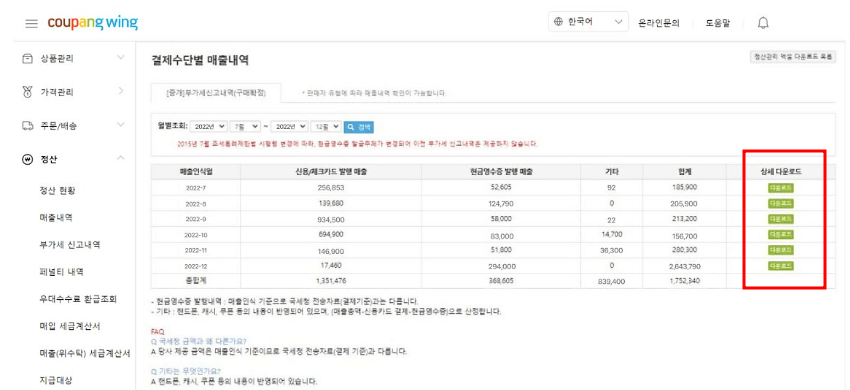The image size is (850, 390).
Task: Open the 한국어 language dropdown
Action: [x=588, y=22]
